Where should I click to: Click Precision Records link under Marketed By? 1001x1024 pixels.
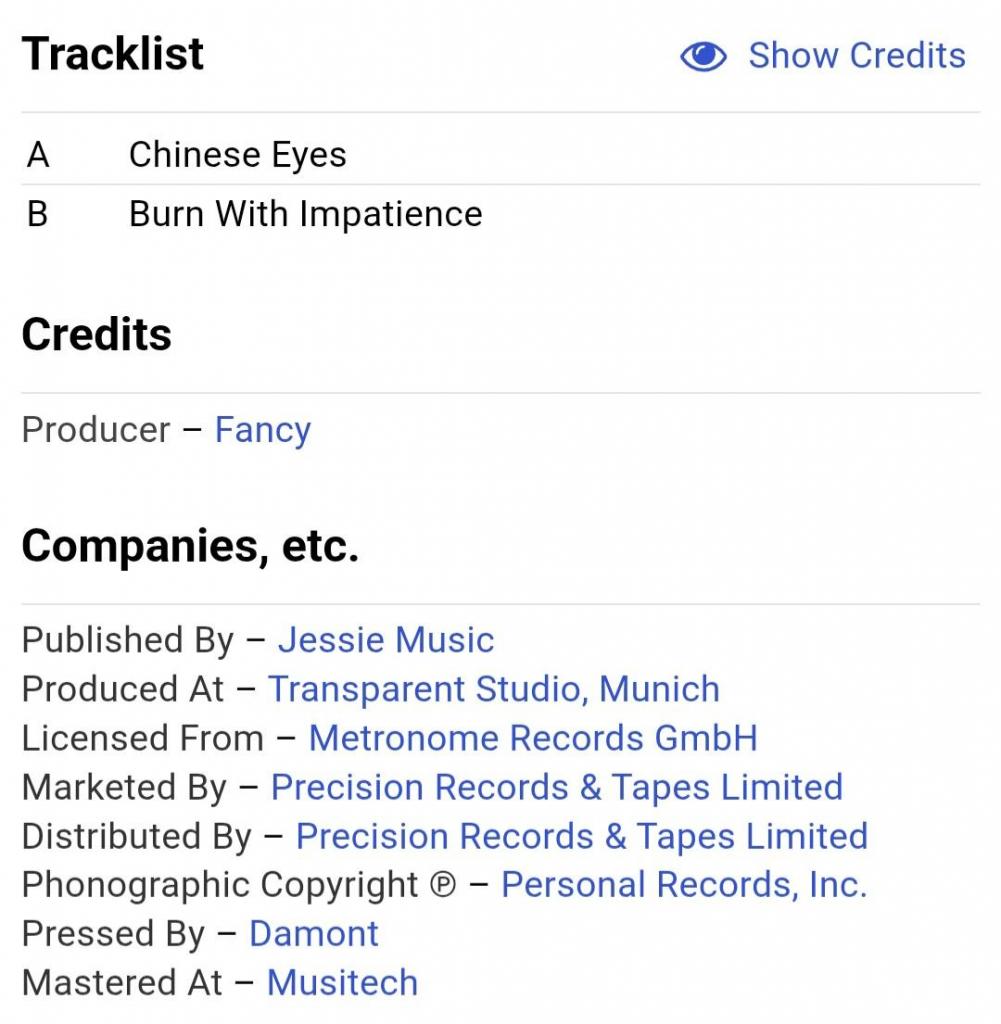click(557, 787)
